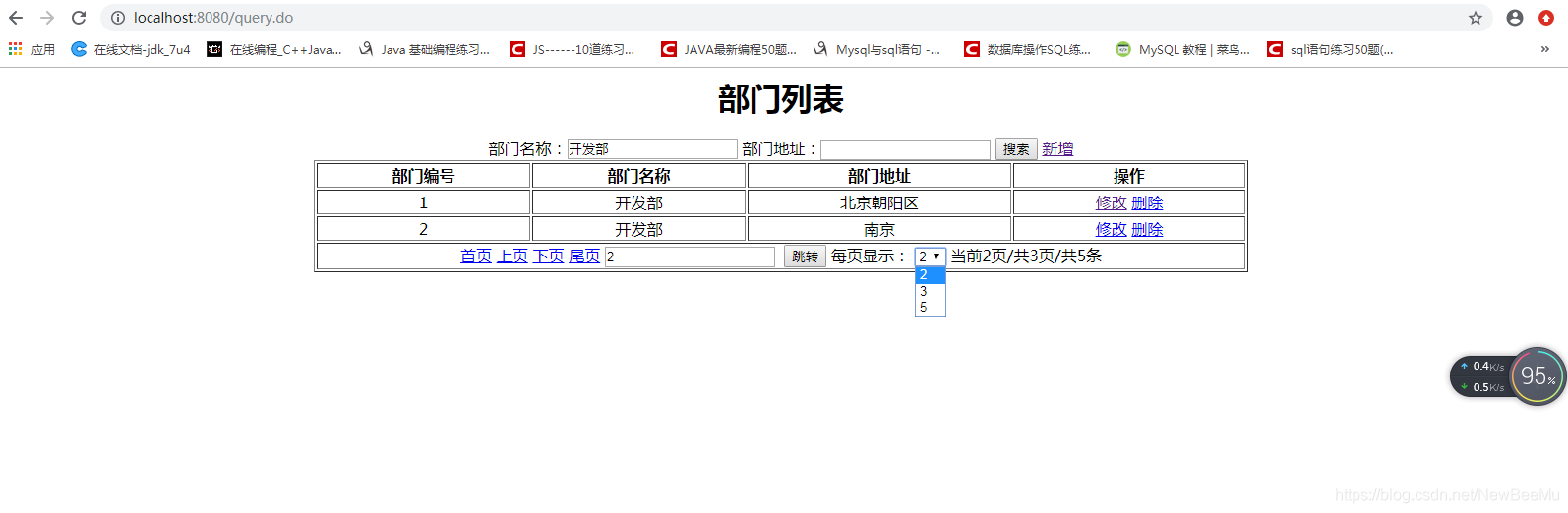
Task: Go to 尾页 last page
Action: tap(584, 256)
